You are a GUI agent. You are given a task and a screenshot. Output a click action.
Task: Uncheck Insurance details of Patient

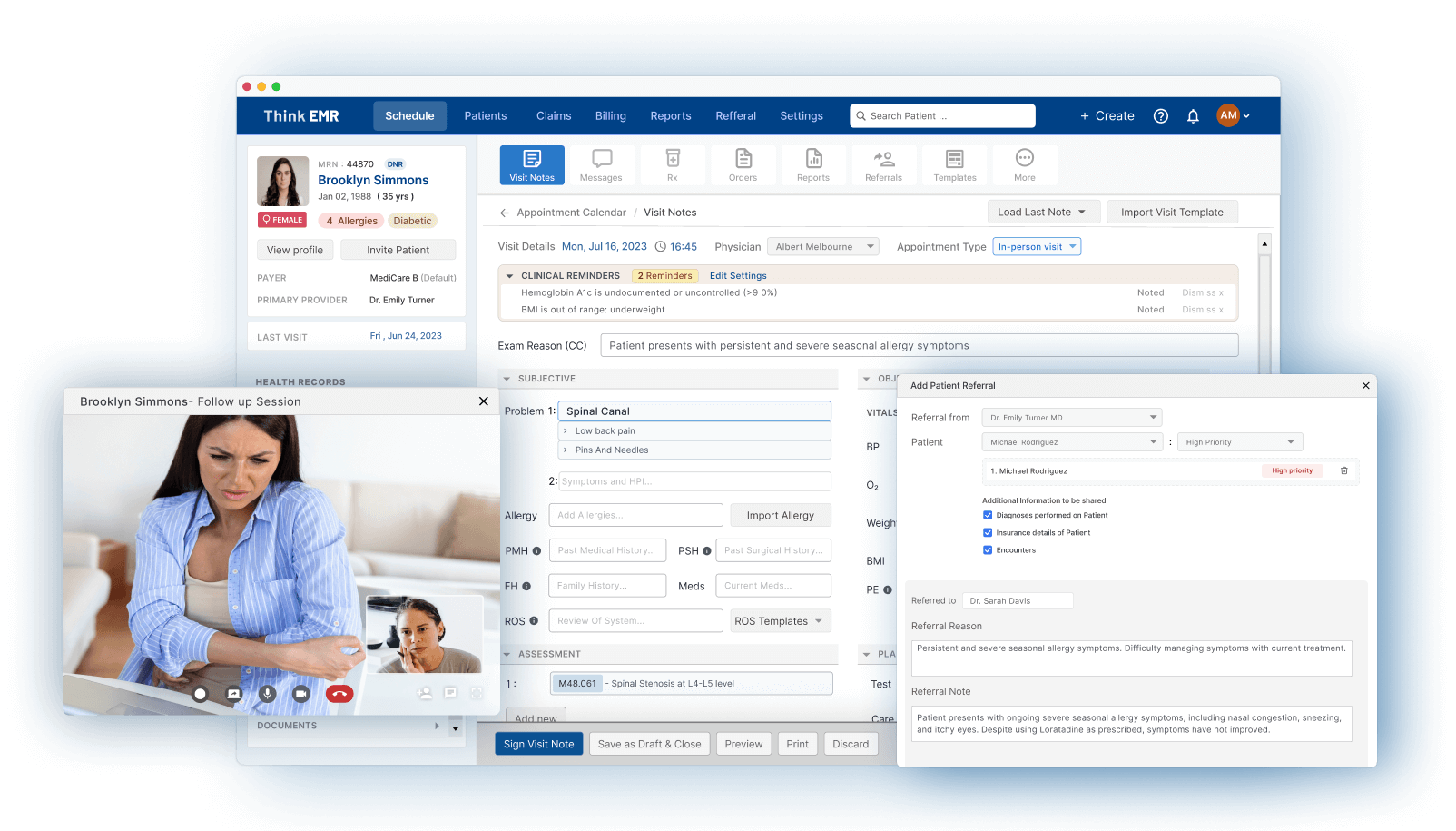tap(988, 532)
